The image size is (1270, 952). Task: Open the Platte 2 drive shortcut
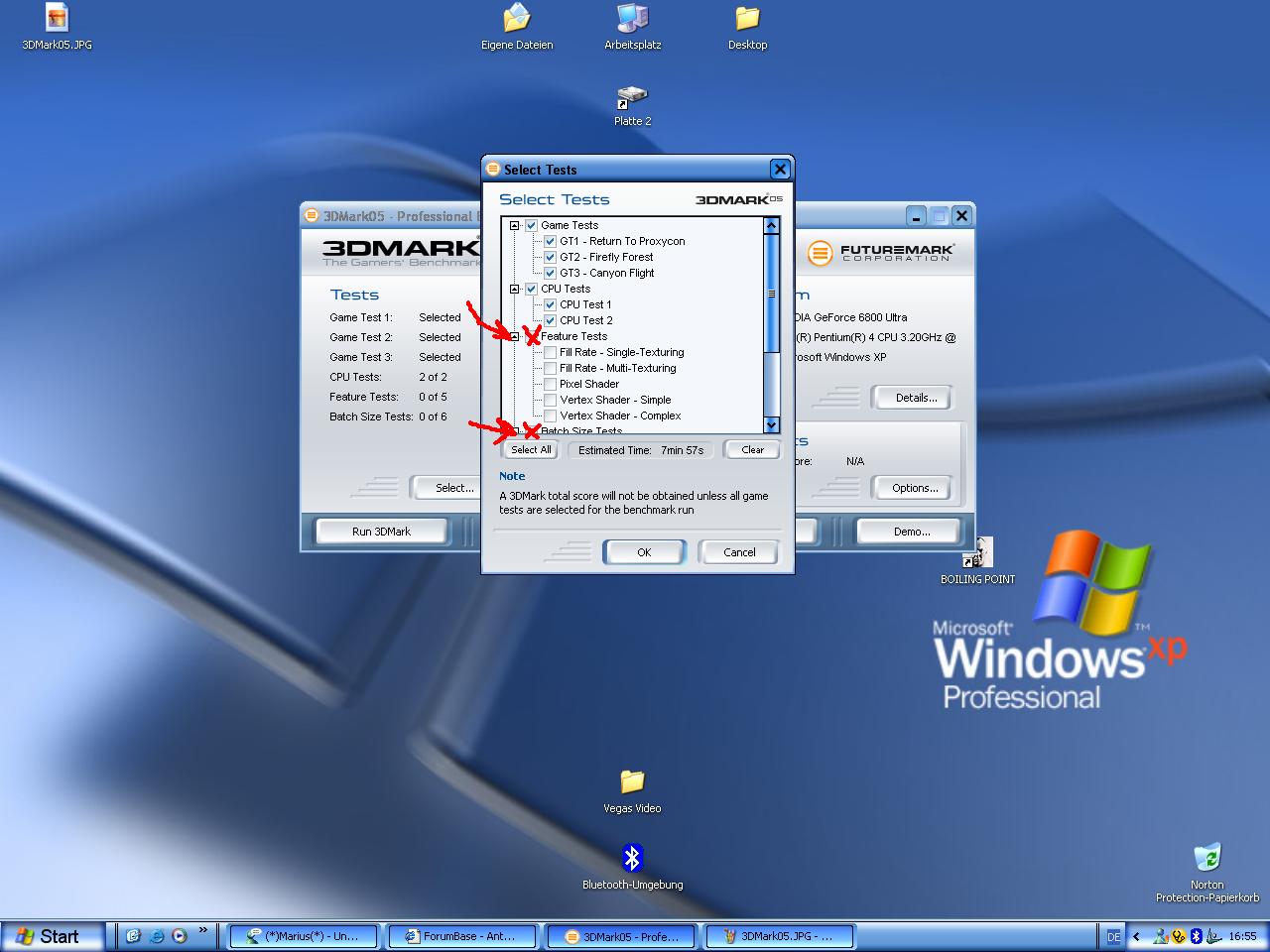click(632, 97)
